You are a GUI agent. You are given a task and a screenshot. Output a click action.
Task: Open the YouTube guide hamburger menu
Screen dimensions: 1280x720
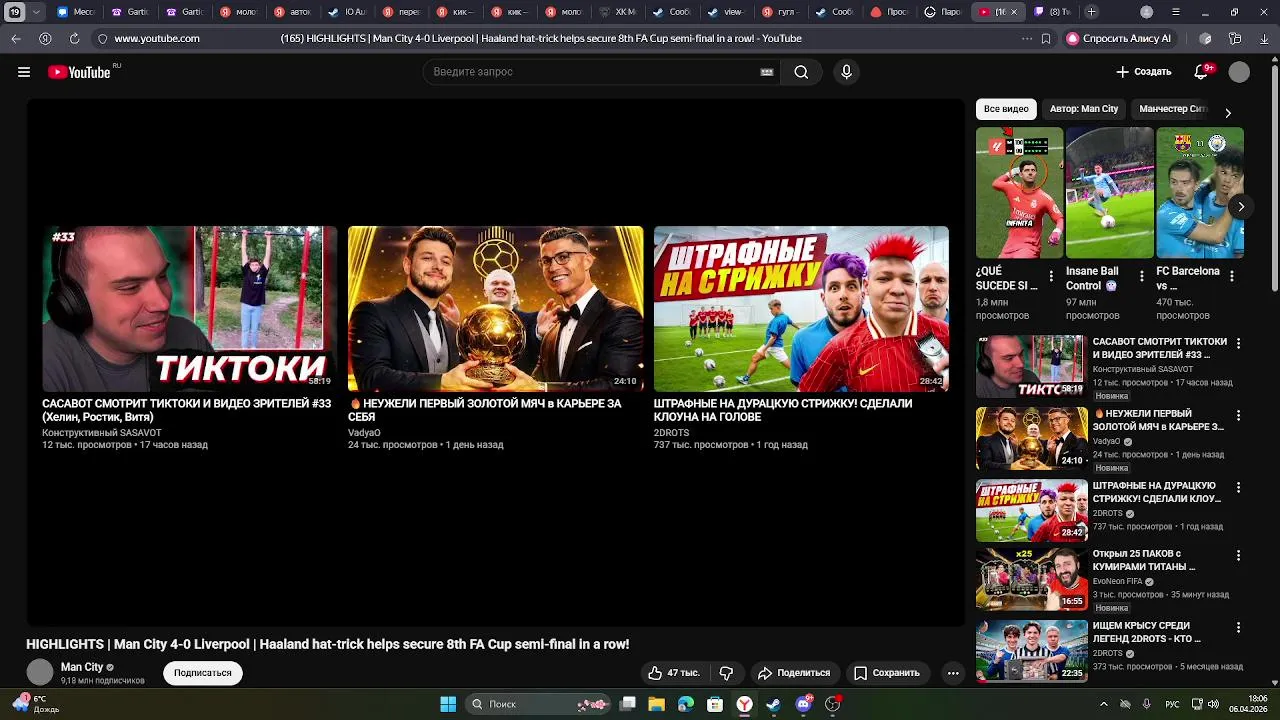(24, 72)
